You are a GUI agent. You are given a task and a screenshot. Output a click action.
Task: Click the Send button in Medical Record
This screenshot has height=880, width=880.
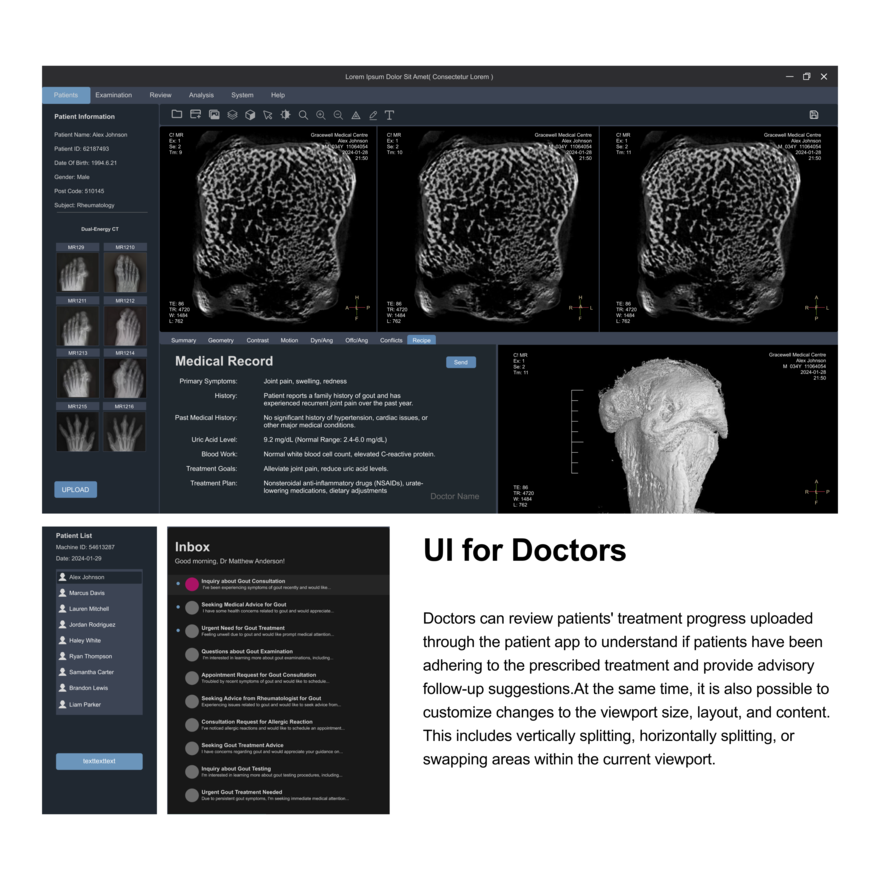[461, 362]
